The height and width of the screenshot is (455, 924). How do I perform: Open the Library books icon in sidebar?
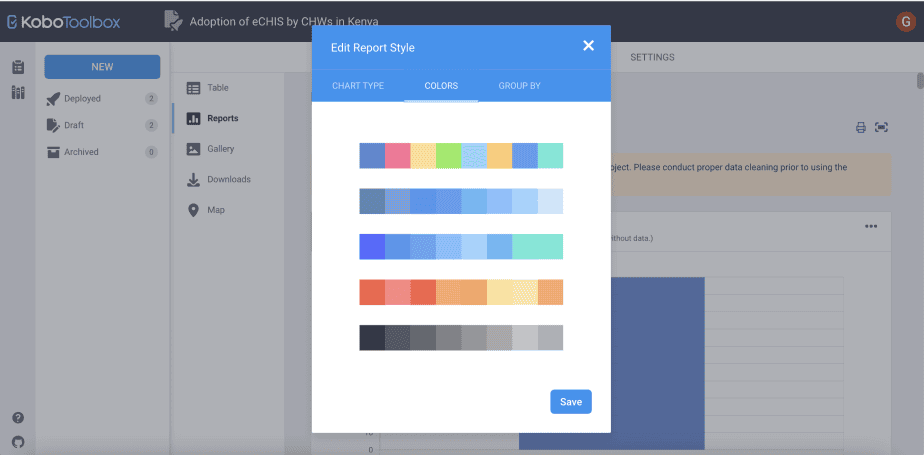coord(18,93)
